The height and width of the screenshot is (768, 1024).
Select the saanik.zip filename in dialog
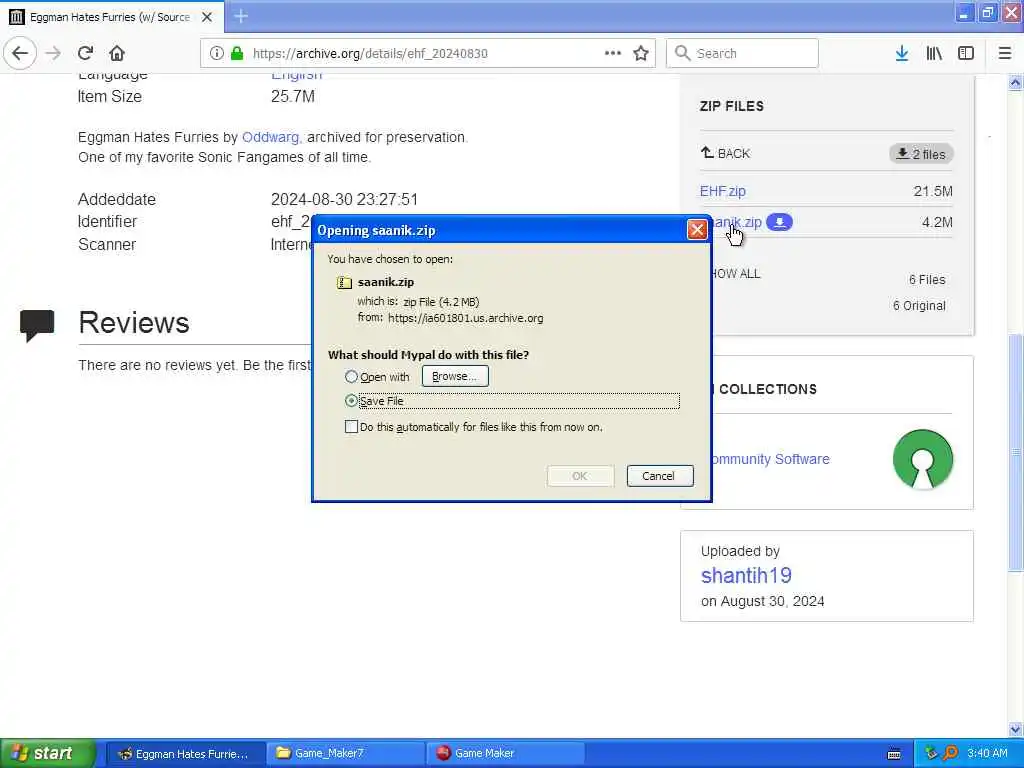386,282
